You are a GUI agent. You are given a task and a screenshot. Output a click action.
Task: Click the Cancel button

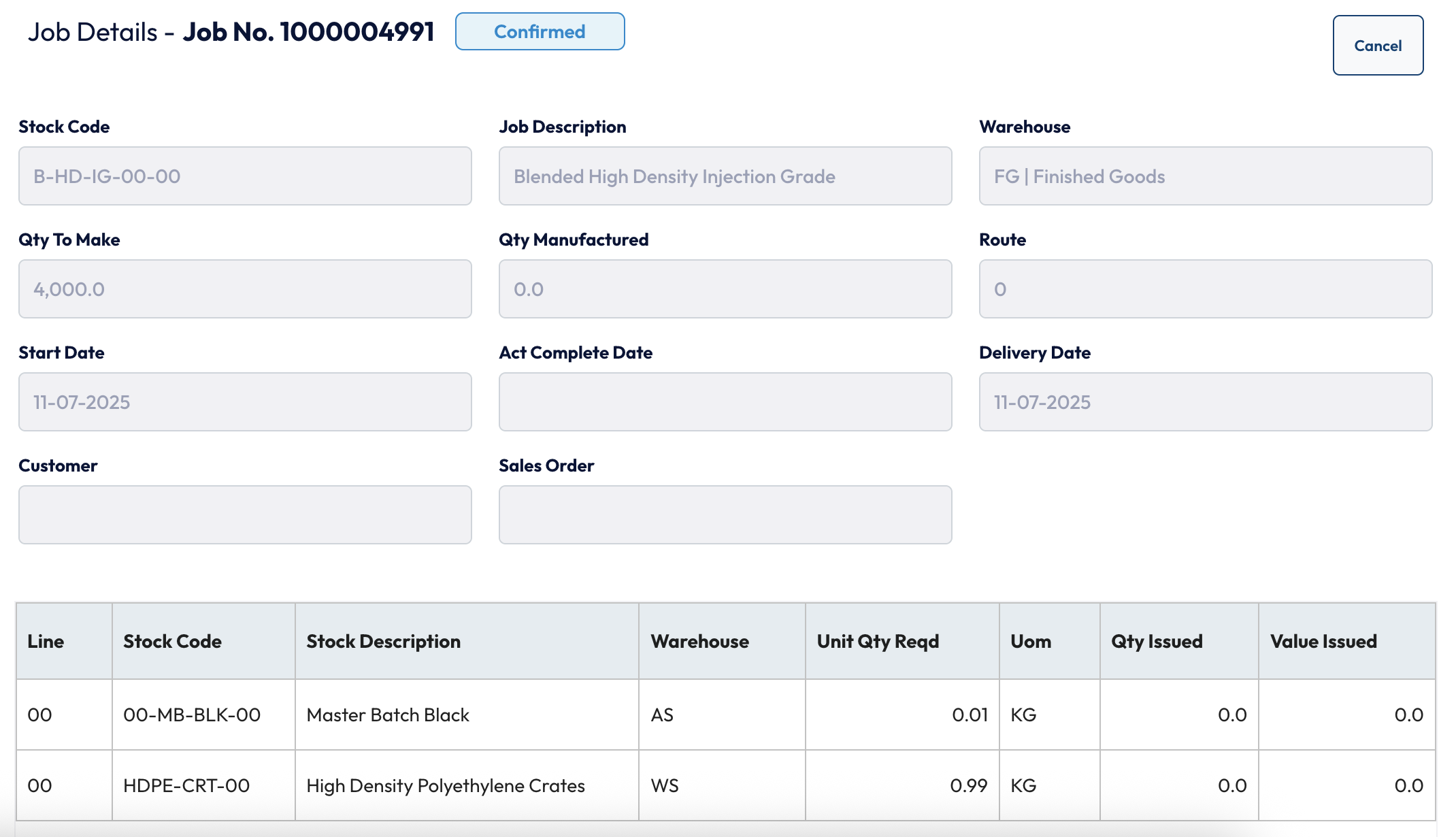[1378, 46]
